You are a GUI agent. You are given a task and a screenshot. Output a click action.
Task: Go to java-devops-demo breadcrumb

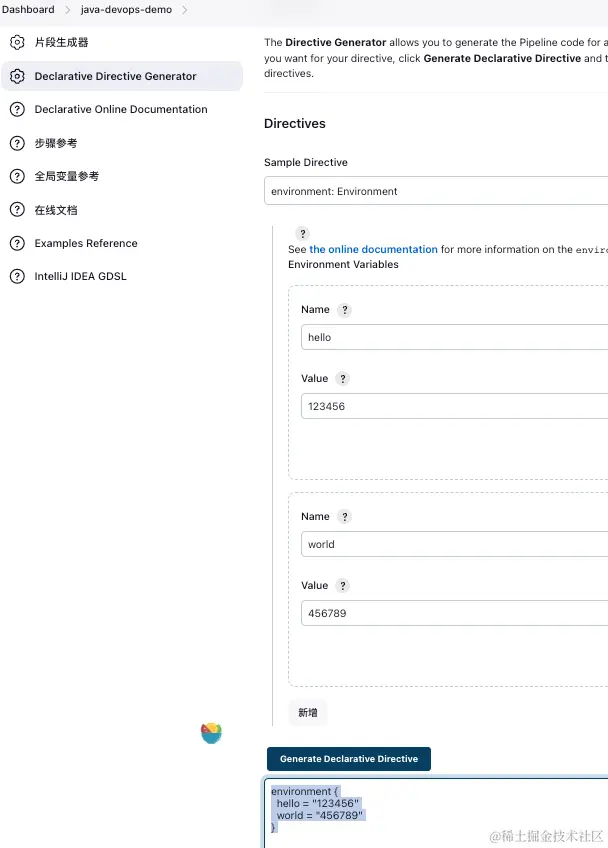[x=126, y=10]
